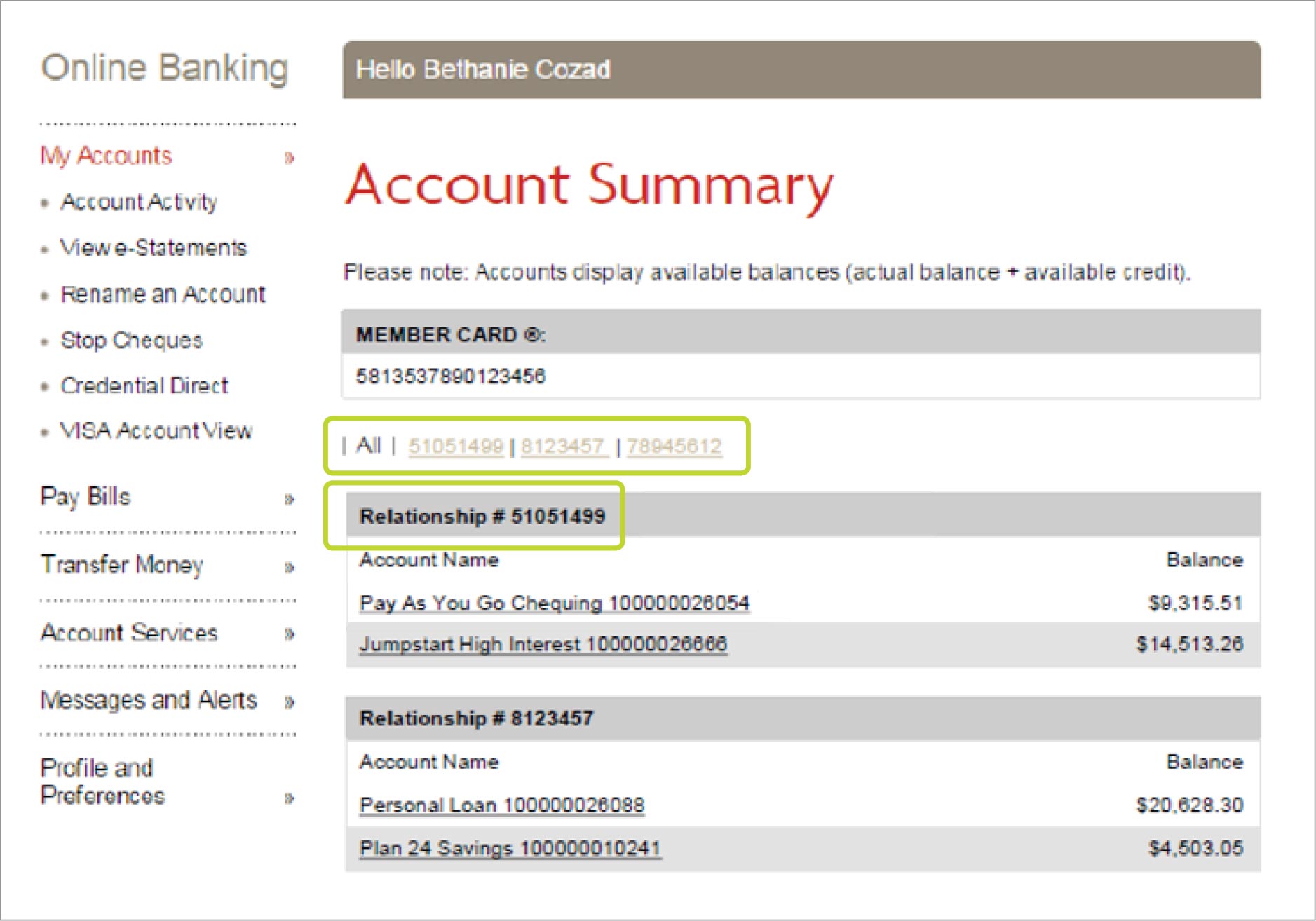This screenshot has width=1316, height=921.
Task: Select Rename an Account option
Action: (163, 294)
